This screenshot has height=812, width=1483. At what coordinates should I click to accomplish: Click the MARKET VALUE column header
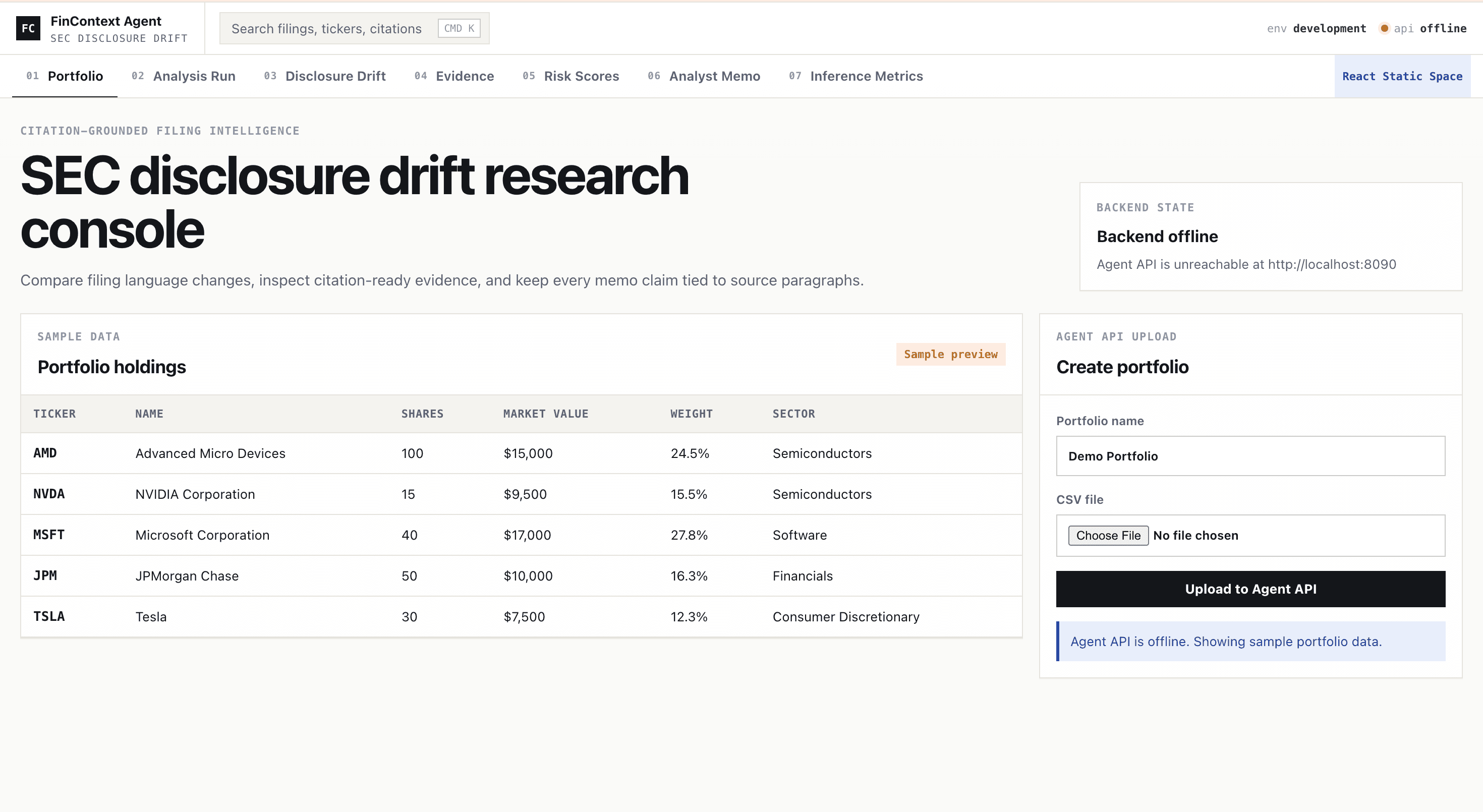click(545, 413)
